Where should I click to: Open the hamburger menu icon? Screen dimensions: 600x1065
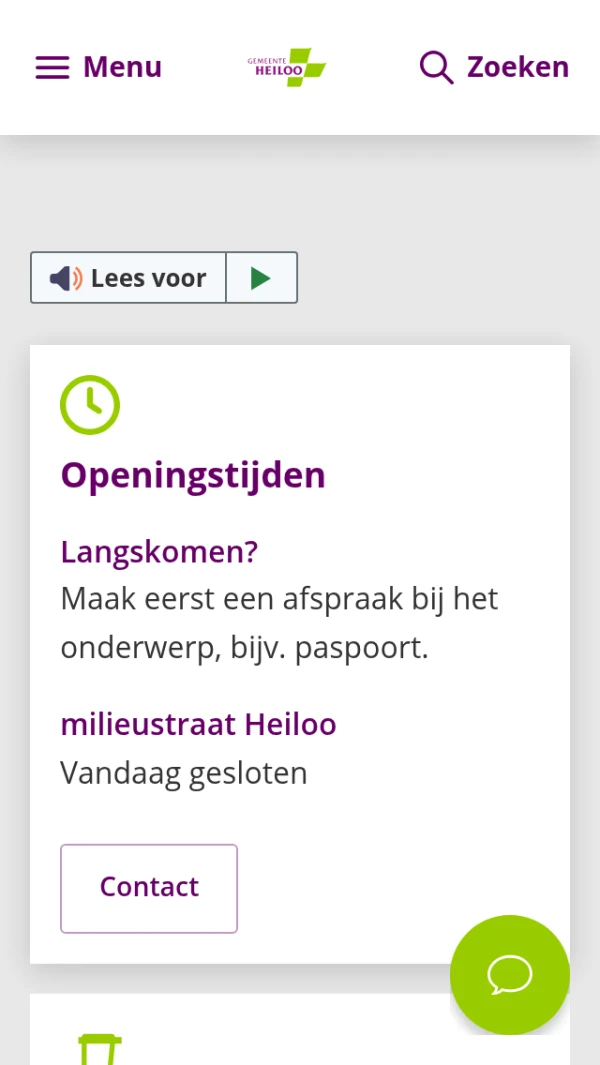coord(52,67)
